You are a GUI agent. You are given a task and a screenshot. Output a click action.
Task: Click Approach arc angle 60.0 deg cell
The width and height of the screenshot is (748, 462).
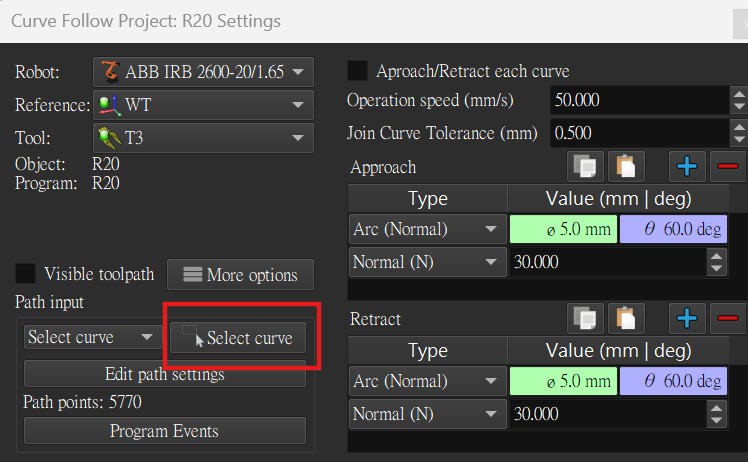click(x=673, y=229)
